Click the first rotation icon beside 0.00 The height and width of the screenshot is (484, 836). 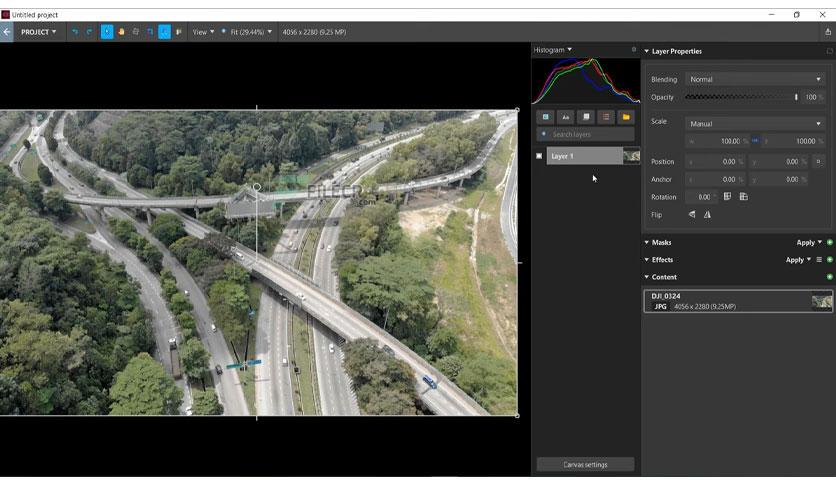pos(727,197)
